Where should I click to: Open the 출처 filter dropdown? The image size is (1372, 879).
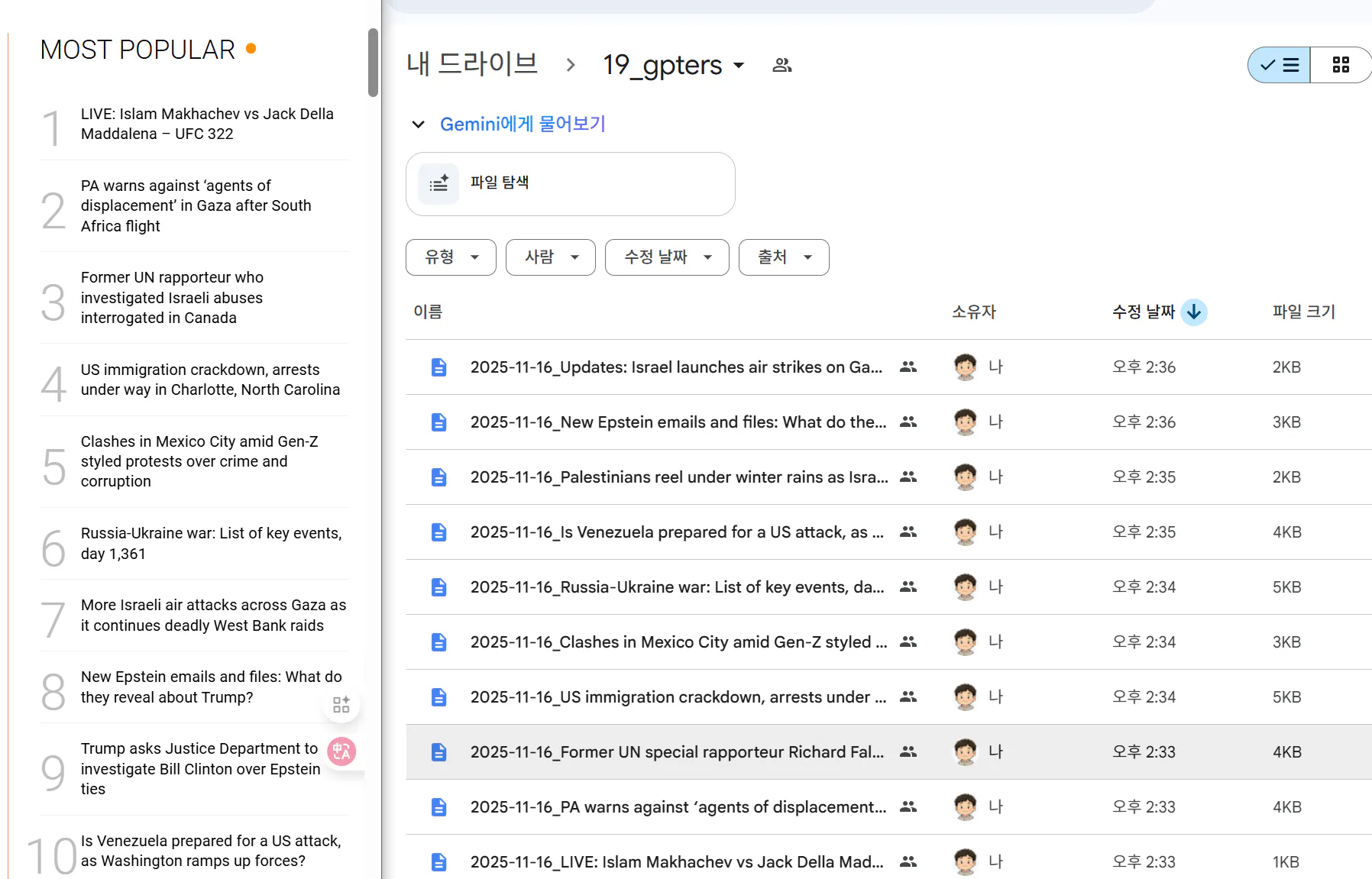click(783, 257)
